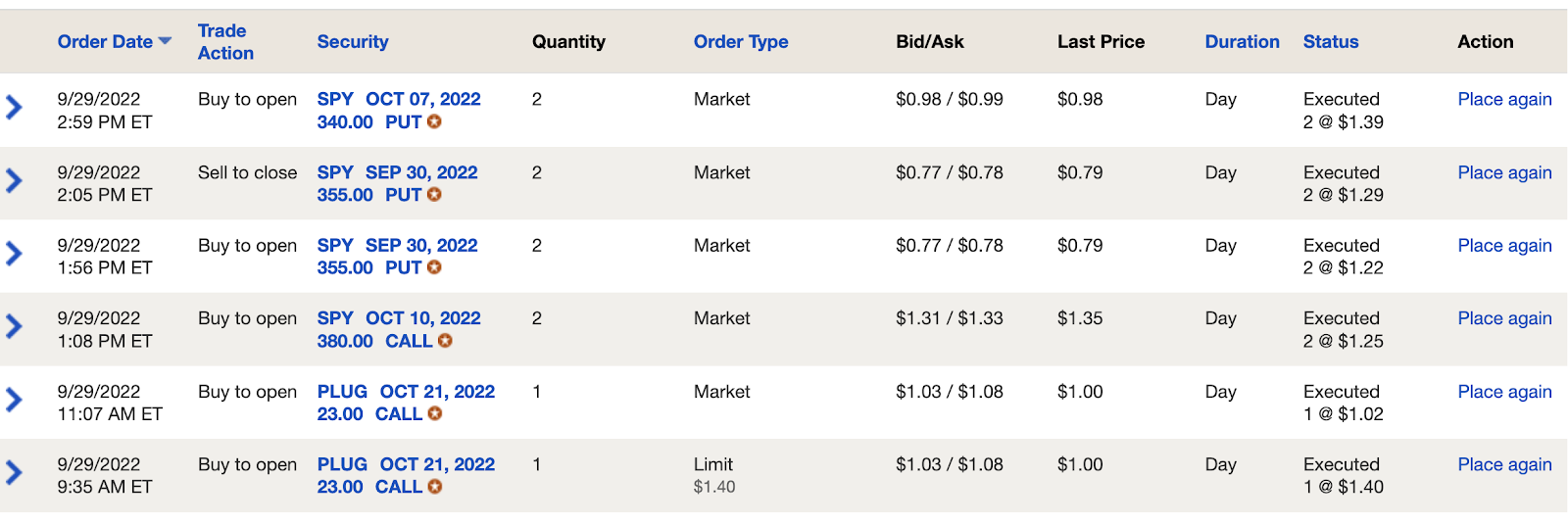Place again the 9:35 AM PLUG limit order
This screenshot has height=525, width=1568.
(1504, 464)
